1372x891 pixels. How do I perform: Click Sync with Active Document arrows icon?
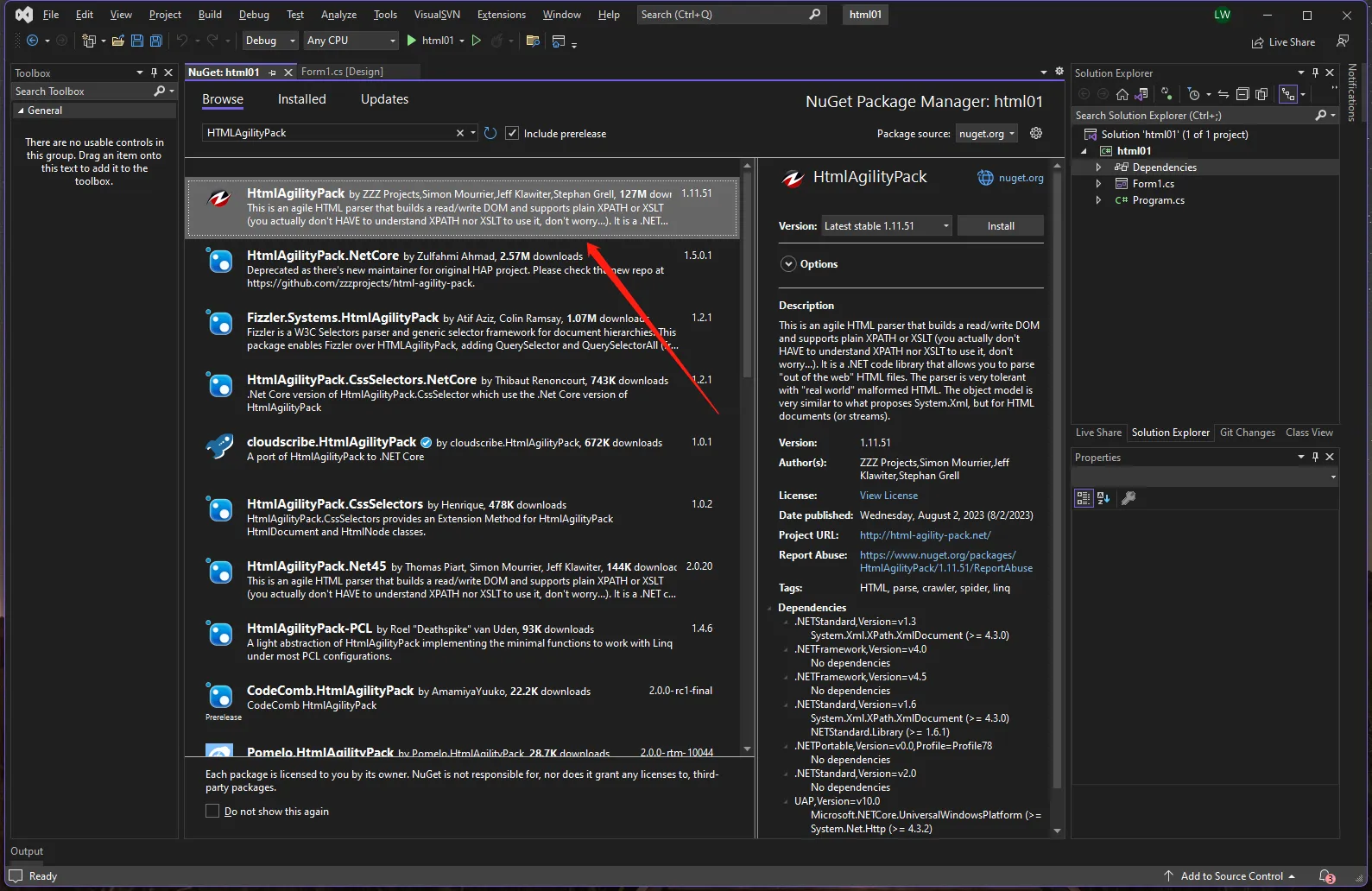(1223, 94)
